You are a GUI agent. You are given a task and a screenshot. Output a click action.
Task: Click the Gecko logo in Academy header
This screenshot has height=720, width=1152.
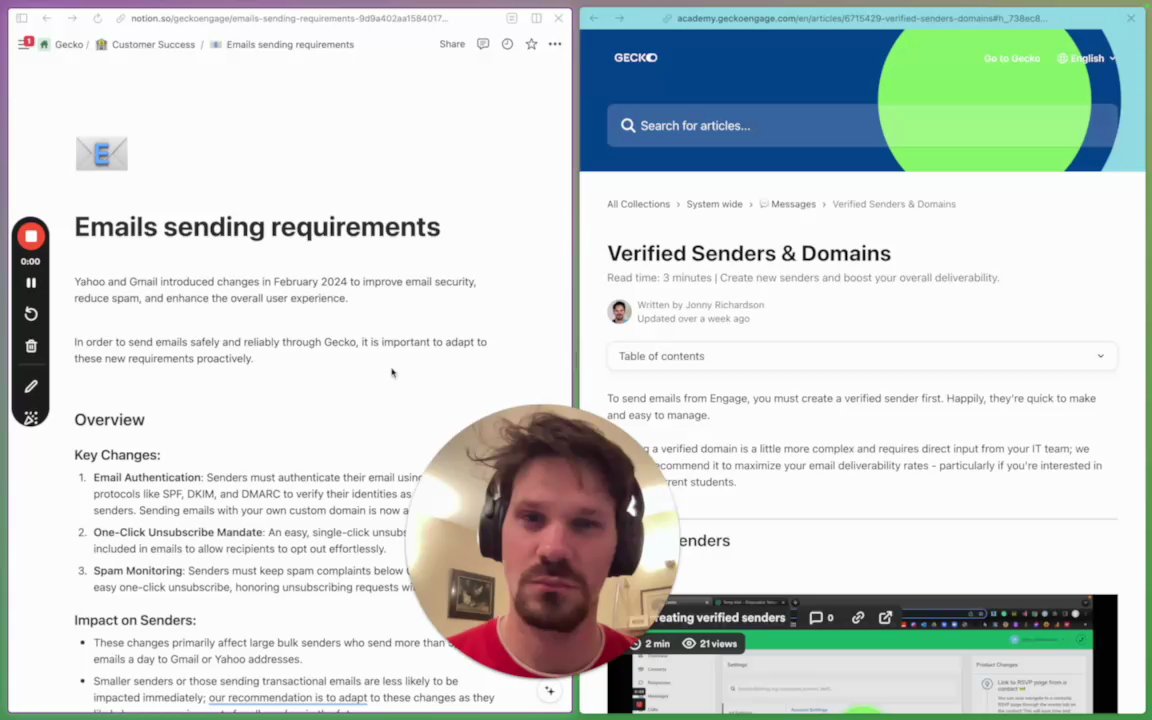point(636,58)
